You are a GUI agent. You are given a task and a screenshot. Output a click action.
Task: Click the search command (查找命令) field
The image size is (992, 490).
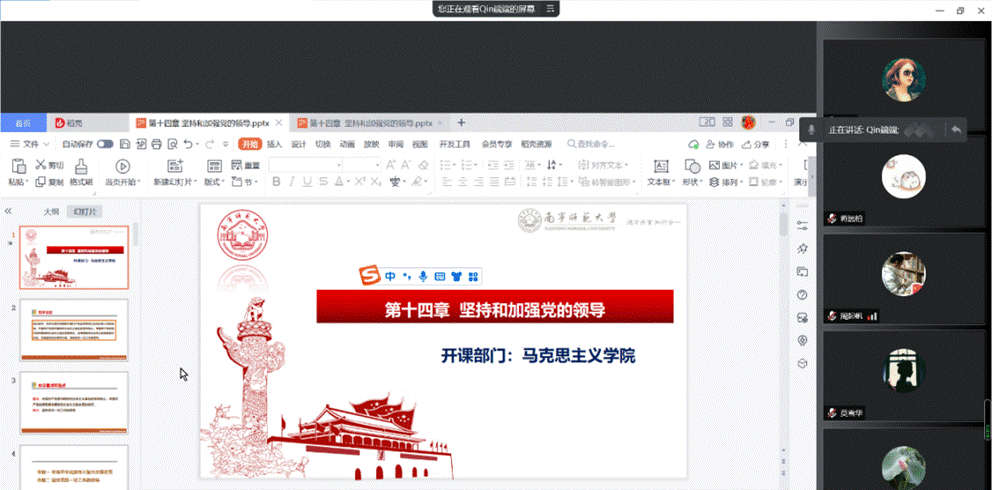[x=591, y=144]
